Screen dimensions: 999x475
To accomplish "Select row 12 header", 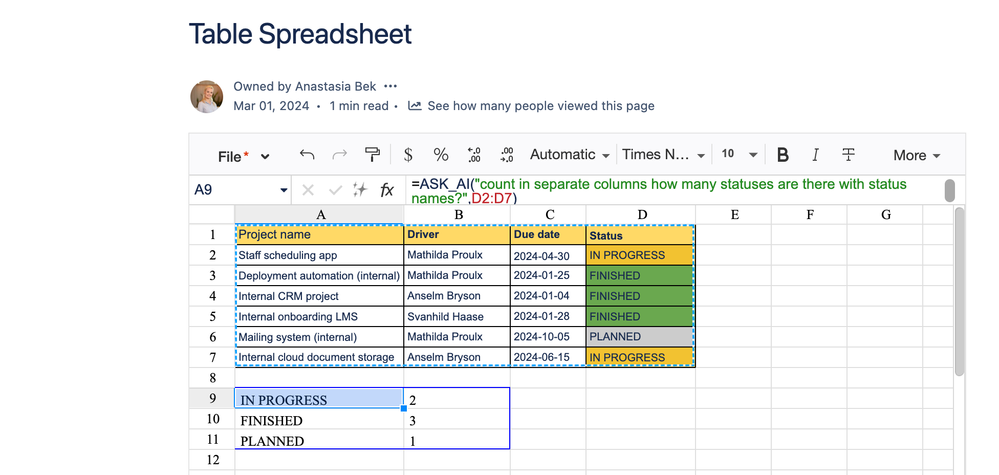I will (x=212, y=460).
